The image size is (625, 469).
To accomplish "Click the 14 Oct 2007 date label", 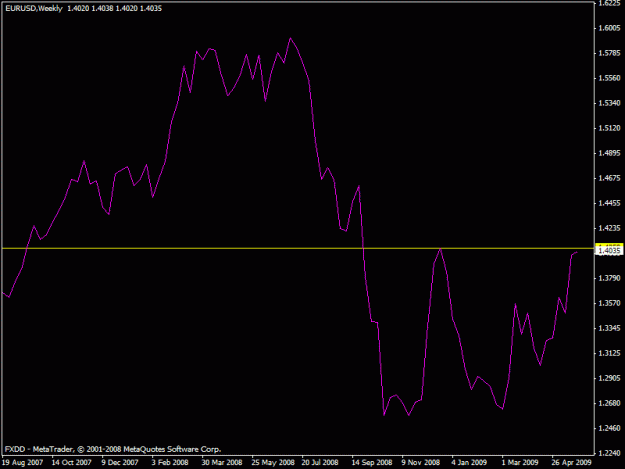I will tap(71, 462).
